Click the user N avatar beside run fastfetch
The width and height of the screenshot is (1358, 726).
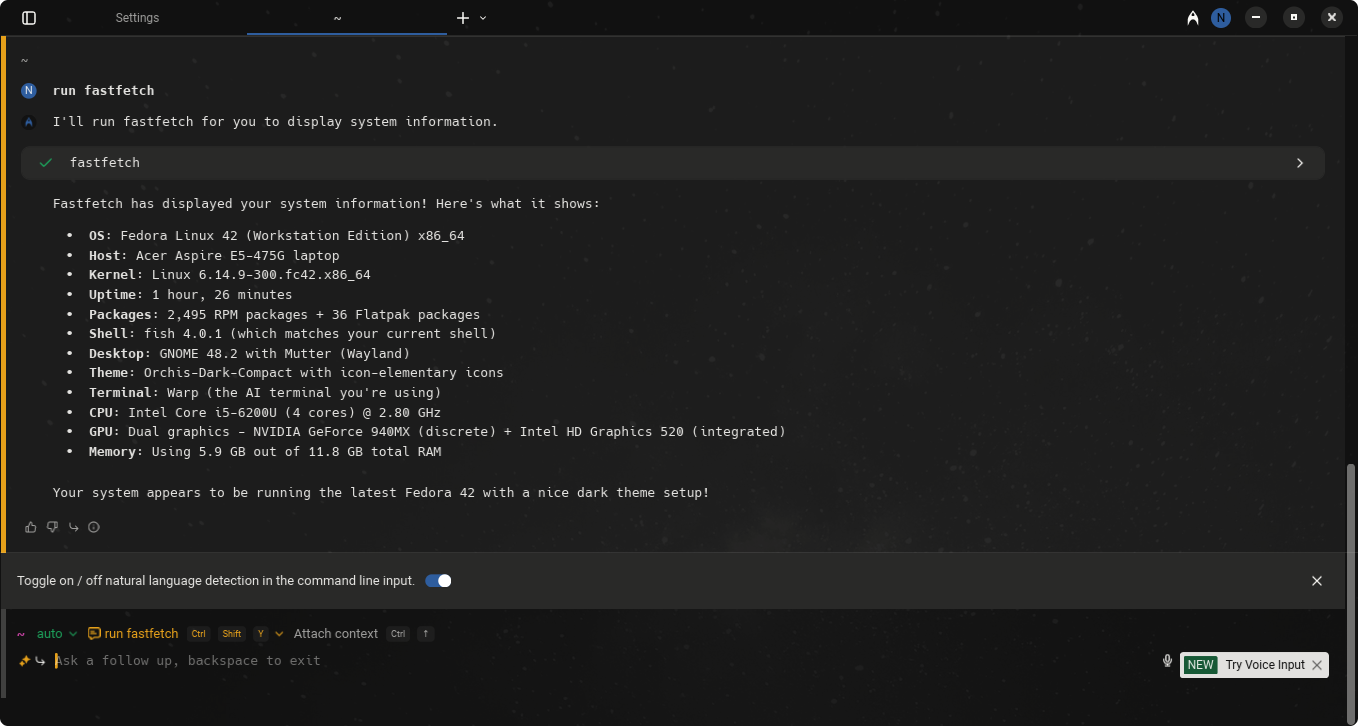pyautogui.click(x=29, y=91)
